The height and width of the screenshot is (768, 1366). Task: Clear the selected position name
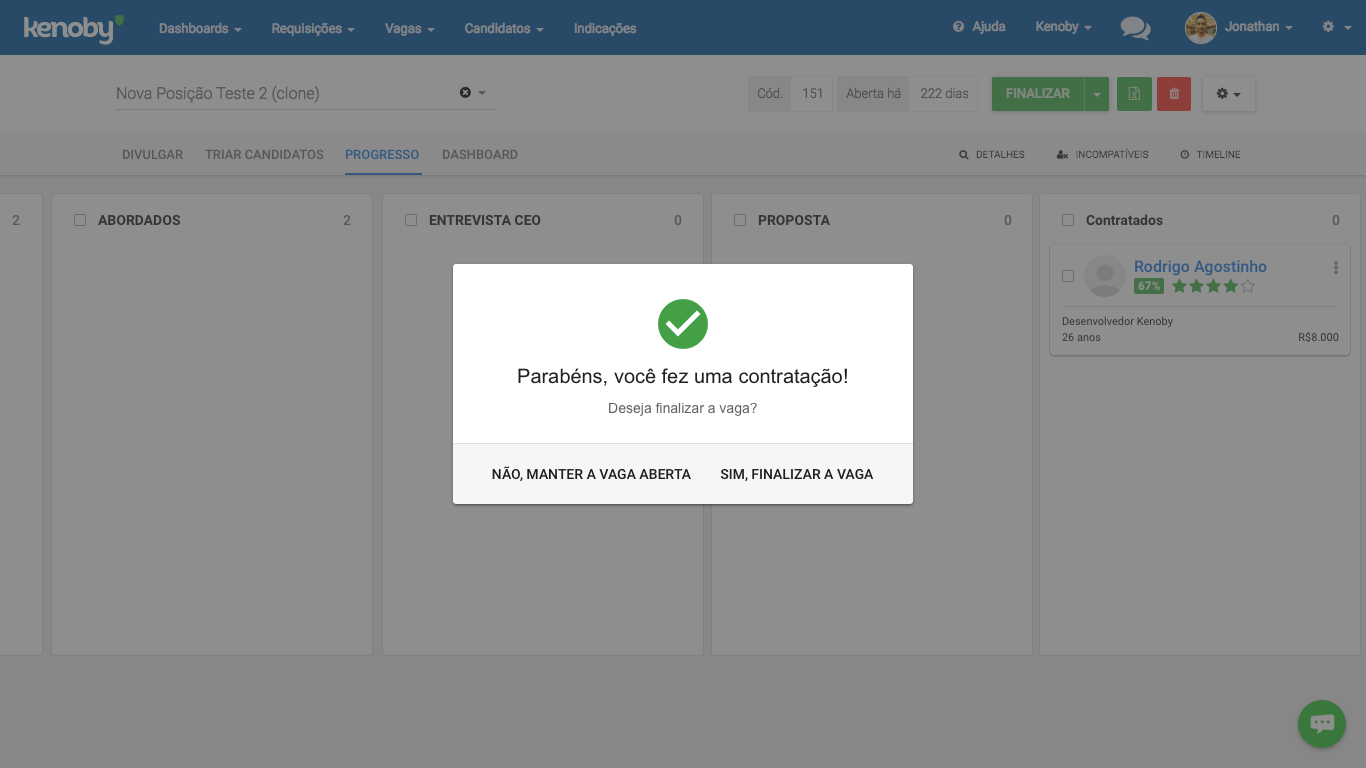tap(465, 93)
